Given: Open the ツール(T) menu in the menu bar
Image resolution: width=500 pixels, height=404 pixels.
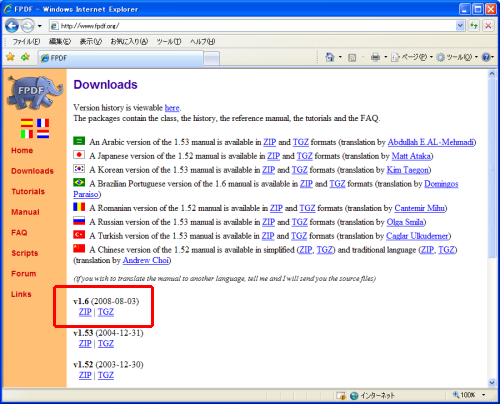Looking at the screenshot, I should coord(169,42).
